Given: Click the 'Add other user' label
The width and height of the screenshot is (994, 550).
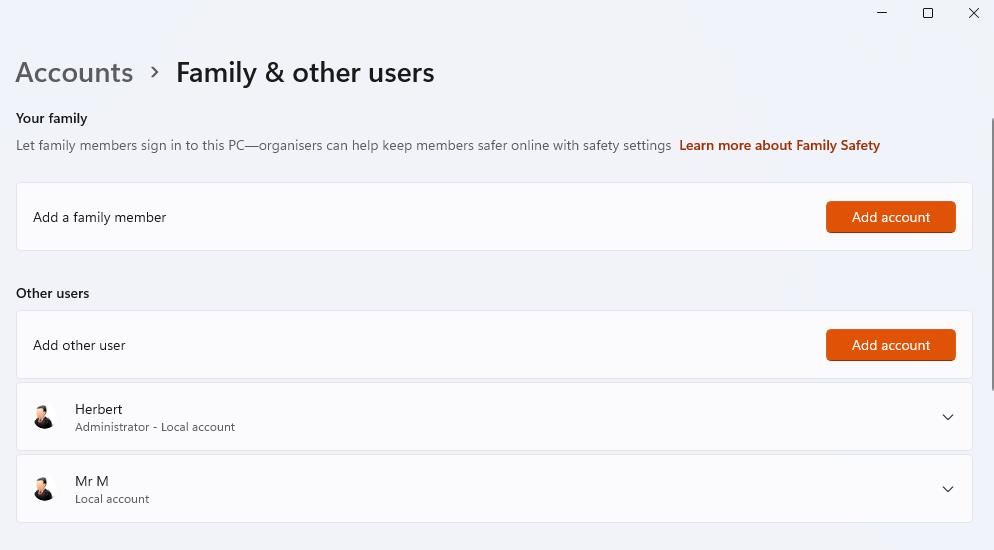Looking at the screenshot, I should pyautogui.click(x=79, y=345).
